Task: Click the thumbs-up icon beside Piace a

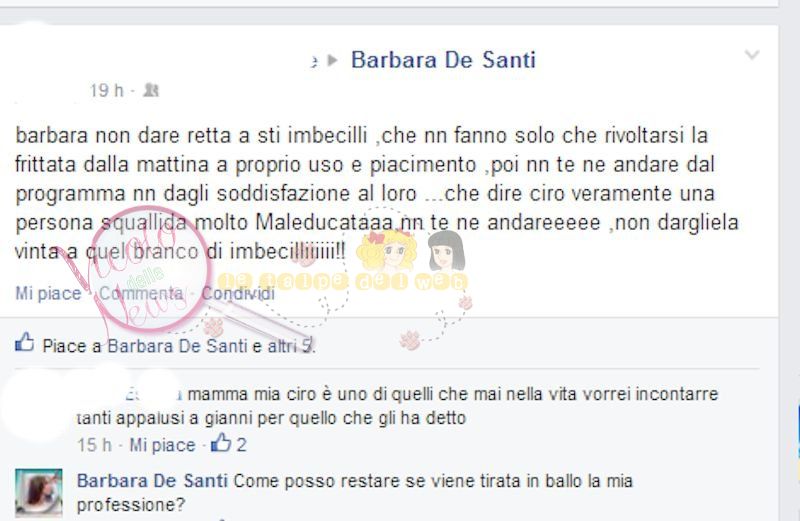Action: click(x=24, y=342)
